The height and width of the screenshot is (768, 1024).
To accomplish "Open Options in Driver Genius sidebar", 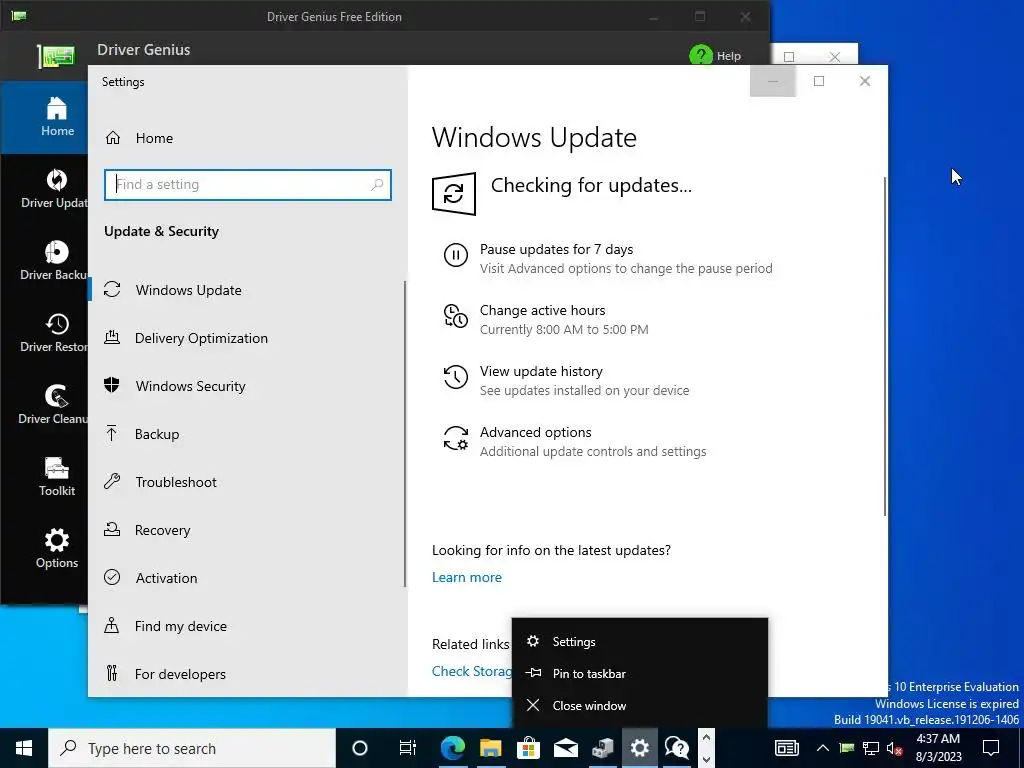I will (56, 549).
